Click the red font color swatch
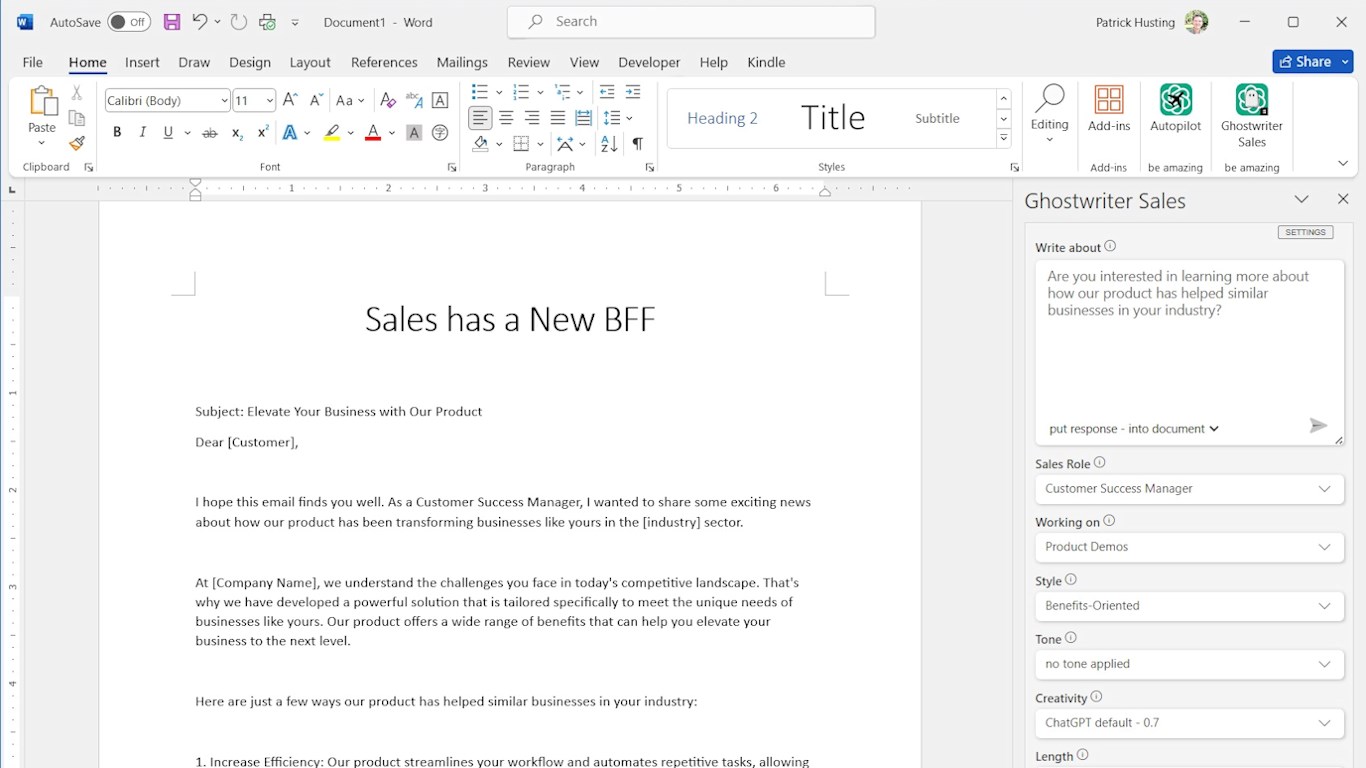This screenshot has height=768, width=1366. click(373, 133)
